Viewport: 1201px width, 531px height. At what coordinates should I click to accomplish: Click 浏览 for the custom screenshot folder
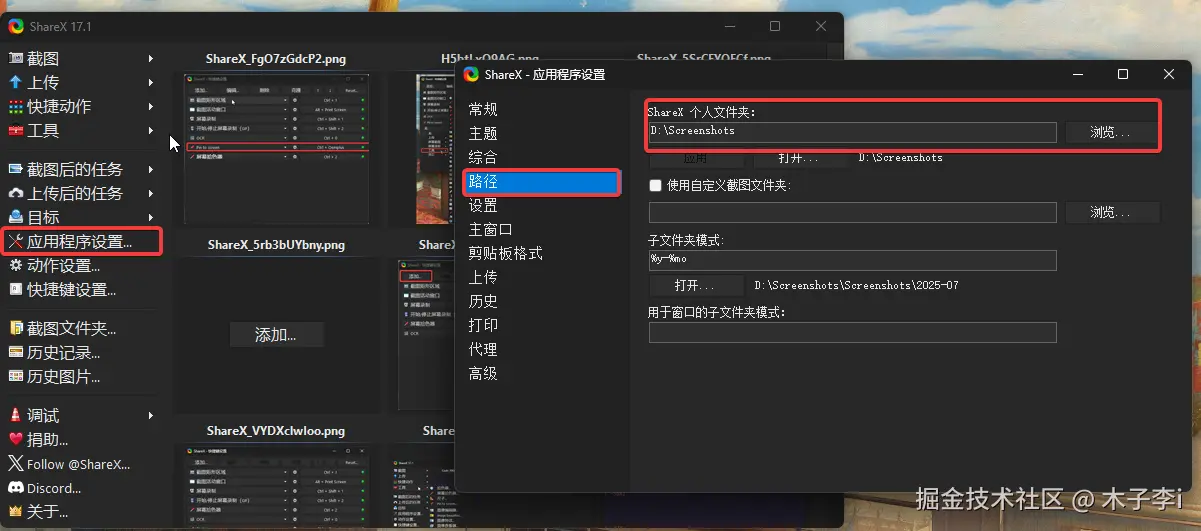click(1111, 212)
